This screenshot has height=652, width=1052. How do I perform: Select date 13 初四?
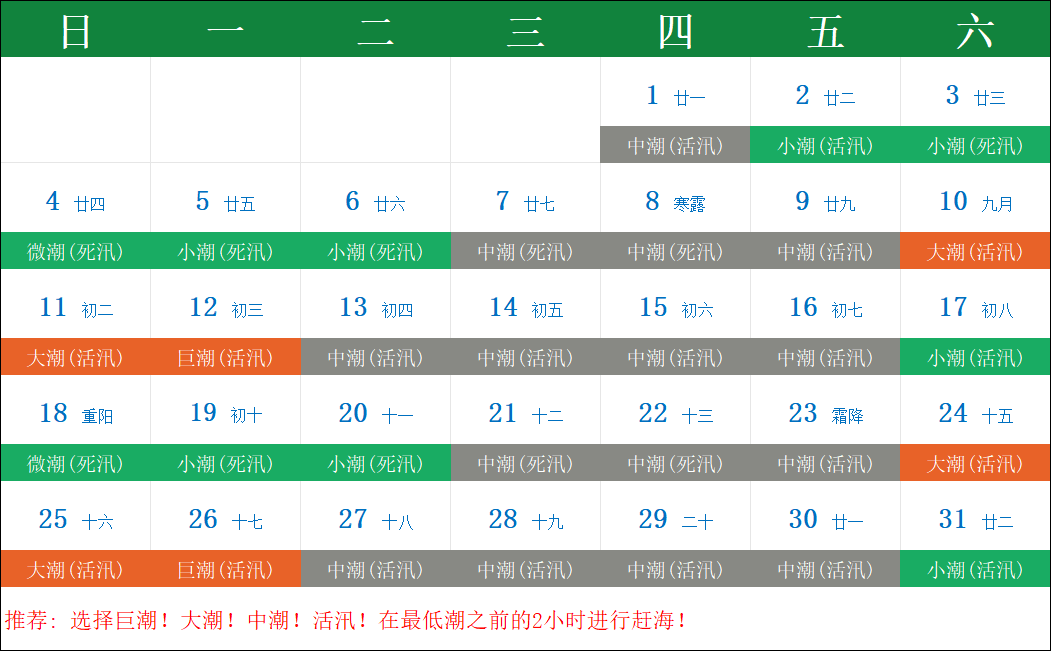pos(375,308)
